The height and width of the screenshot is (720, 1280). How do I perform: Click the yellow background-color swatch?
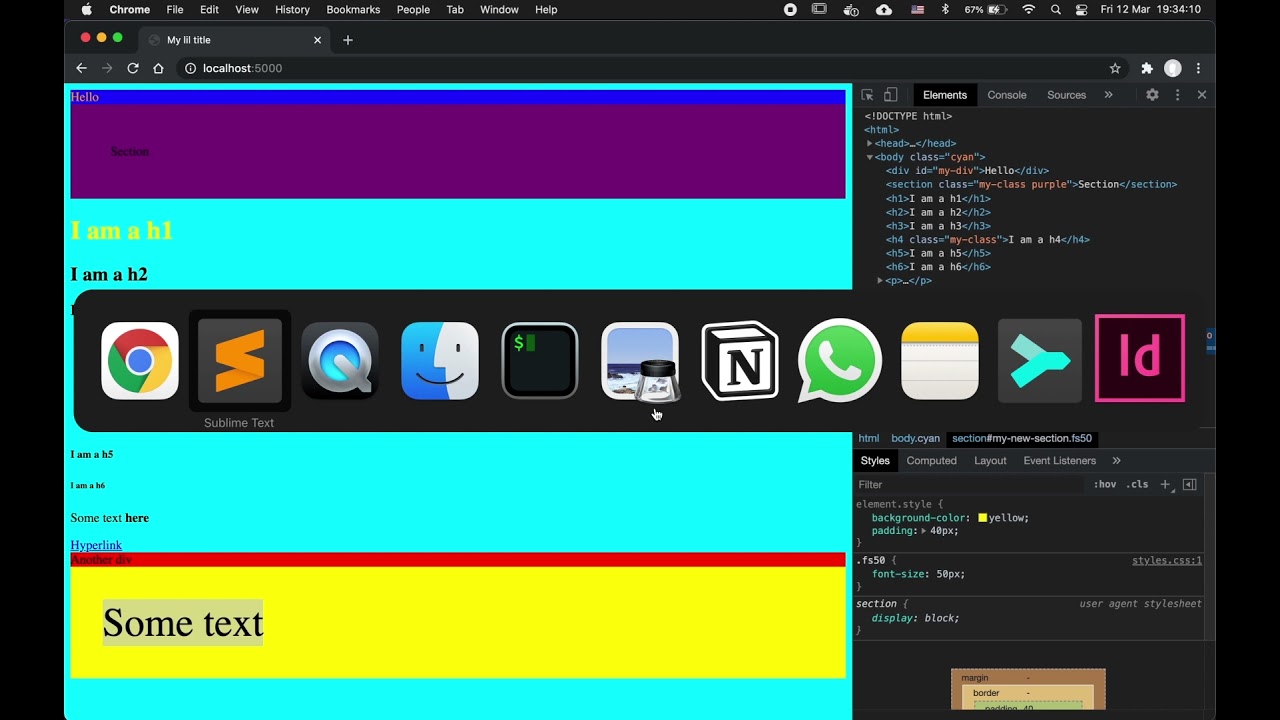coord(983,518)
